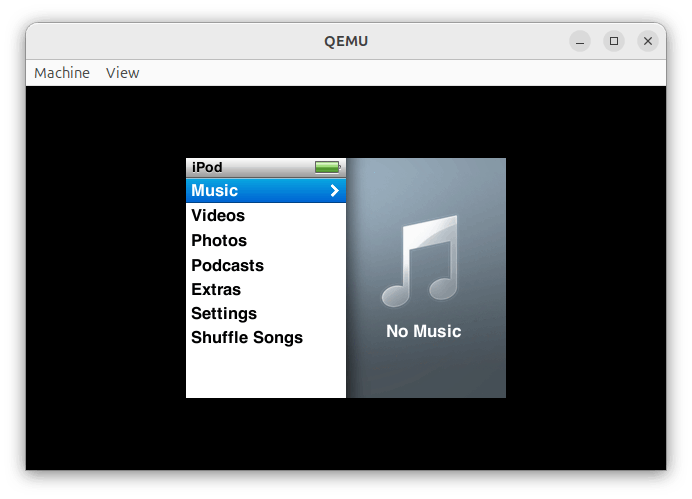Minimize the QEMU window

click(580, 41)
